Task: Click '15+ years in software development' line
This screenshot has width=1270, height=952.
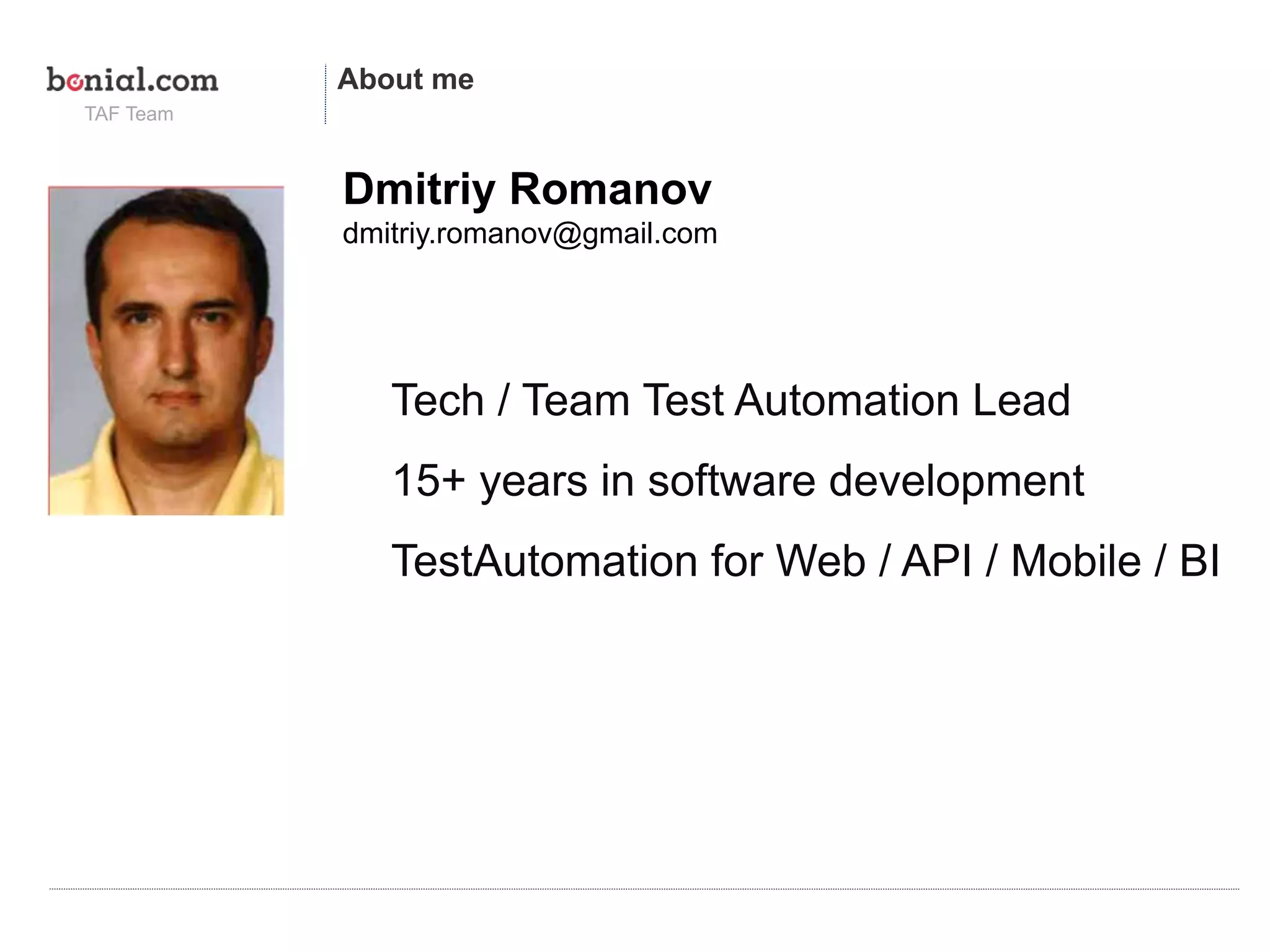Action: coord(738,481)
